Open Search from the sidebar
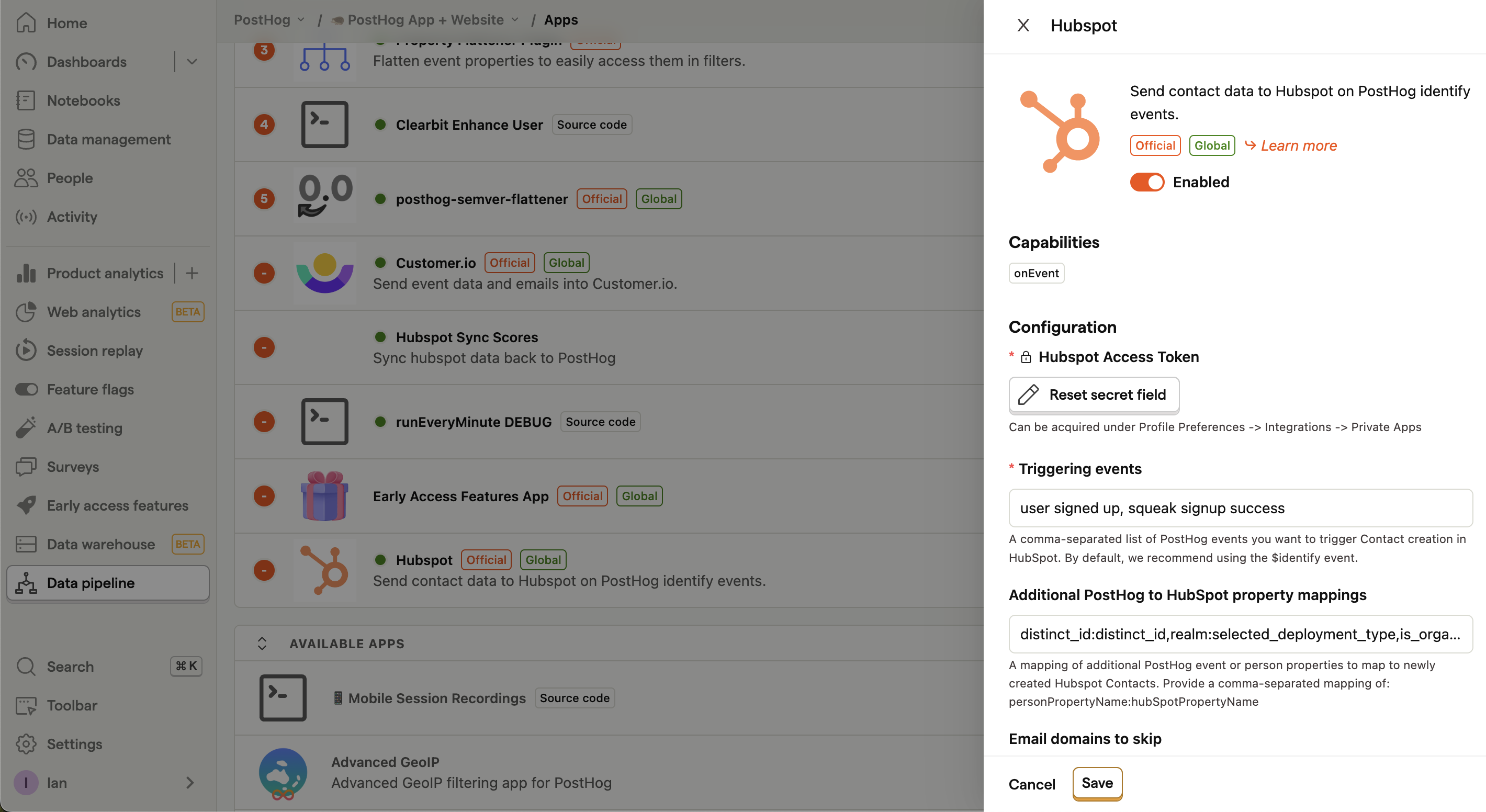1486x812 pixels. pos(70,666)
